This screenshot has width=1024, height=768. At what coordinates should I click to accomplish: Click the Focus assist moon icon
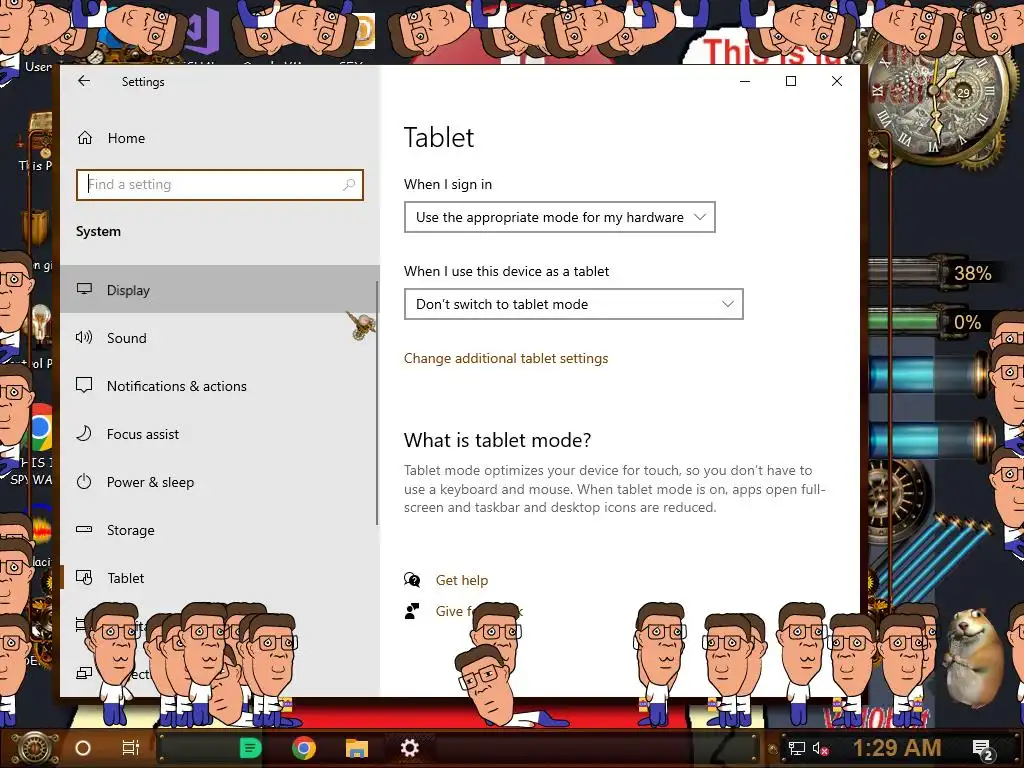coord(84,433)
